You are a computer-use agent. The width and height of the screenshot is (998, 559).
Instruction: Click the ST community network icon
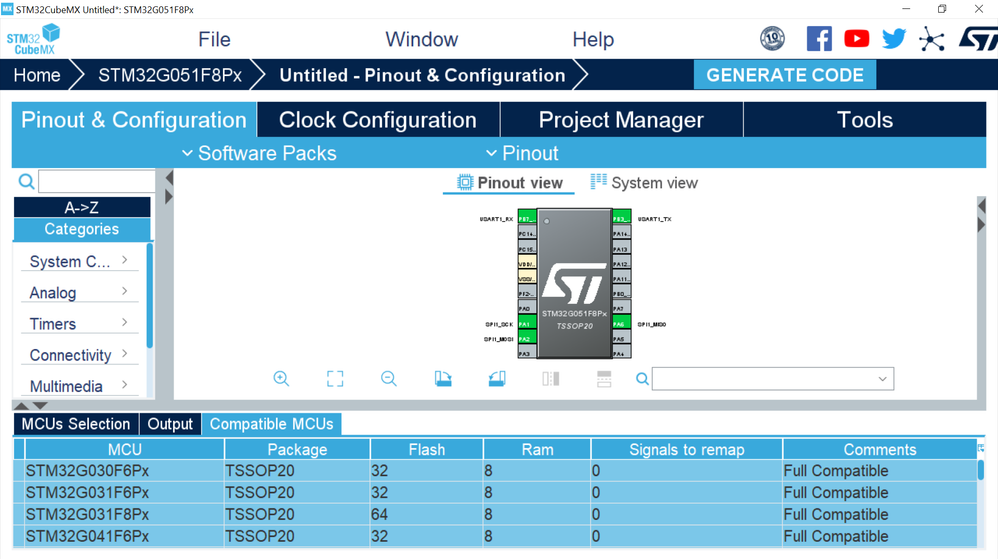932,39
